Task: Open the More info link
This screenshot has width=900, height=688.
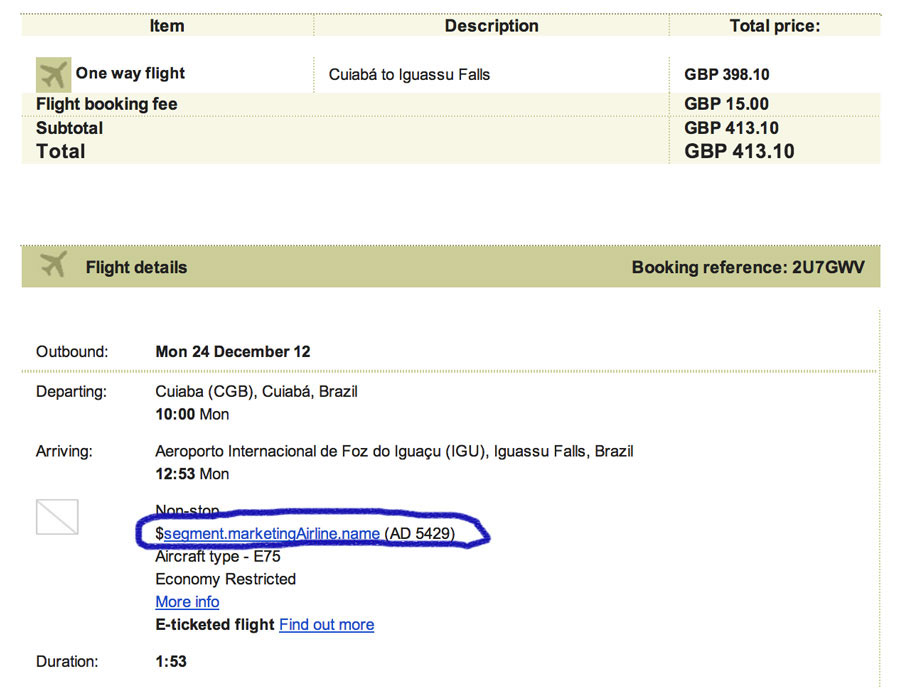Action: click(187, 602)
